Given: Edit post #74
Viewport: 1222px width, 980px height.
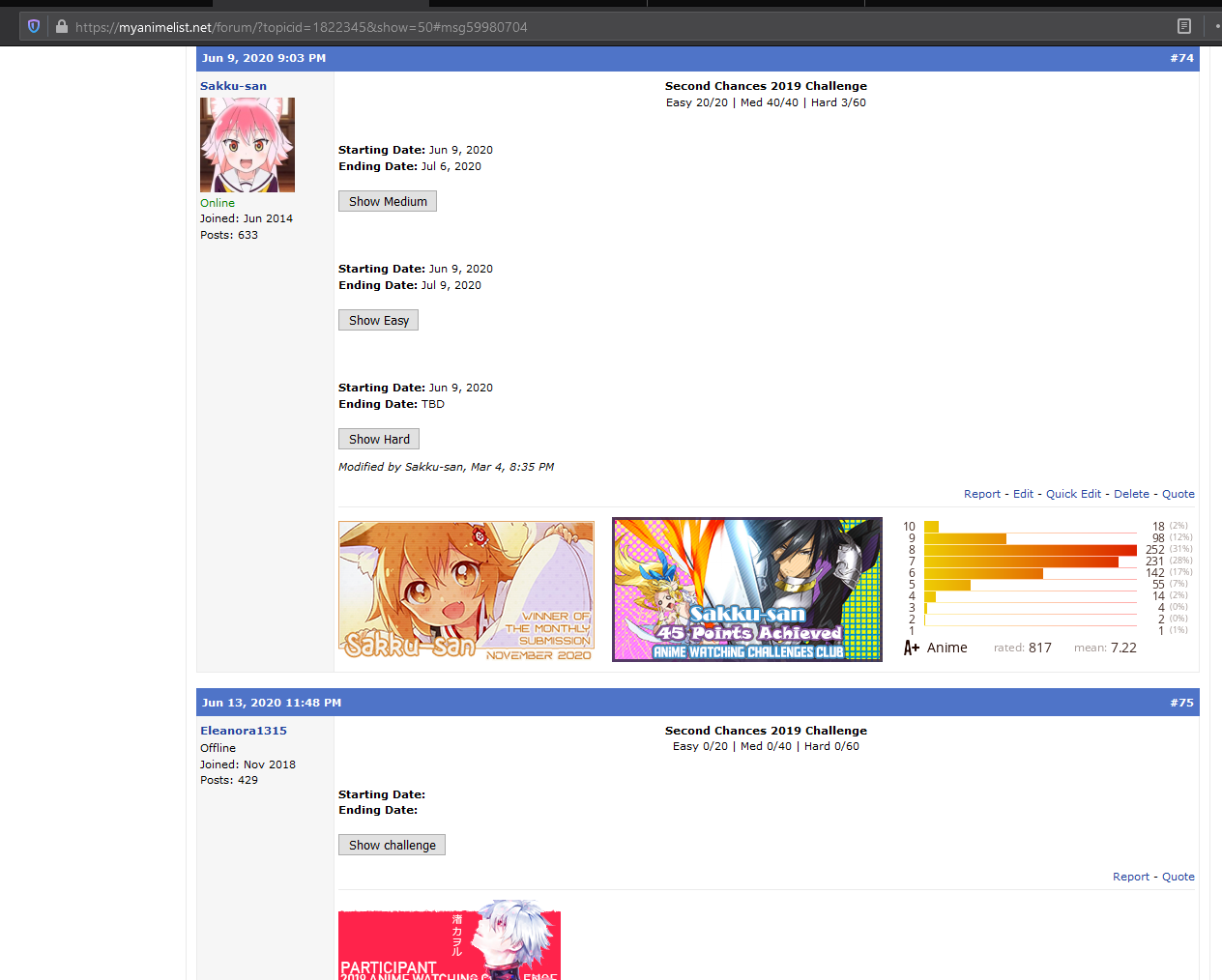Looking at the screenshot, I should coord(1023,494).
